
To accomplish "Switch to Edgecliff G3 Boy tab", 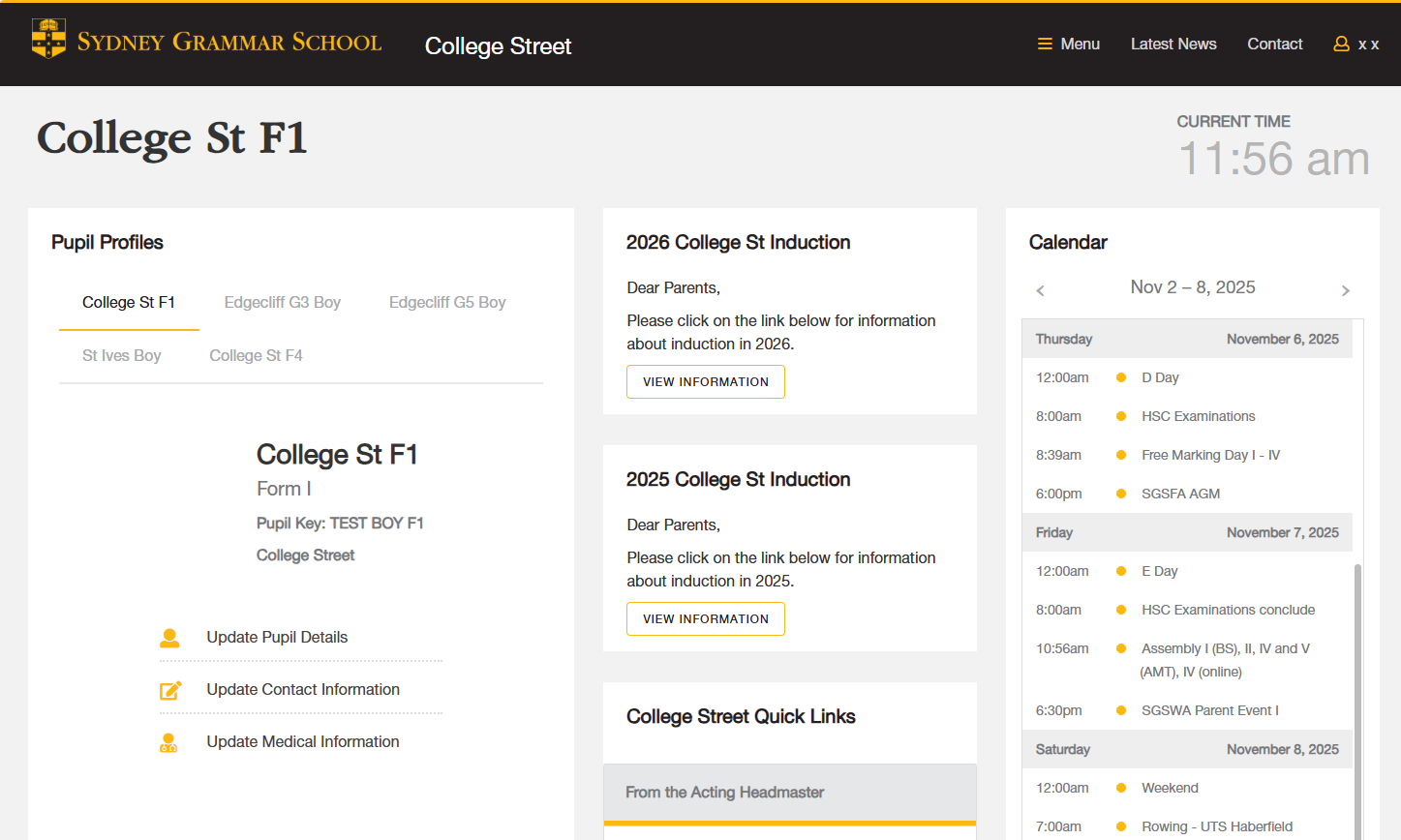I will tap(282, 302).
